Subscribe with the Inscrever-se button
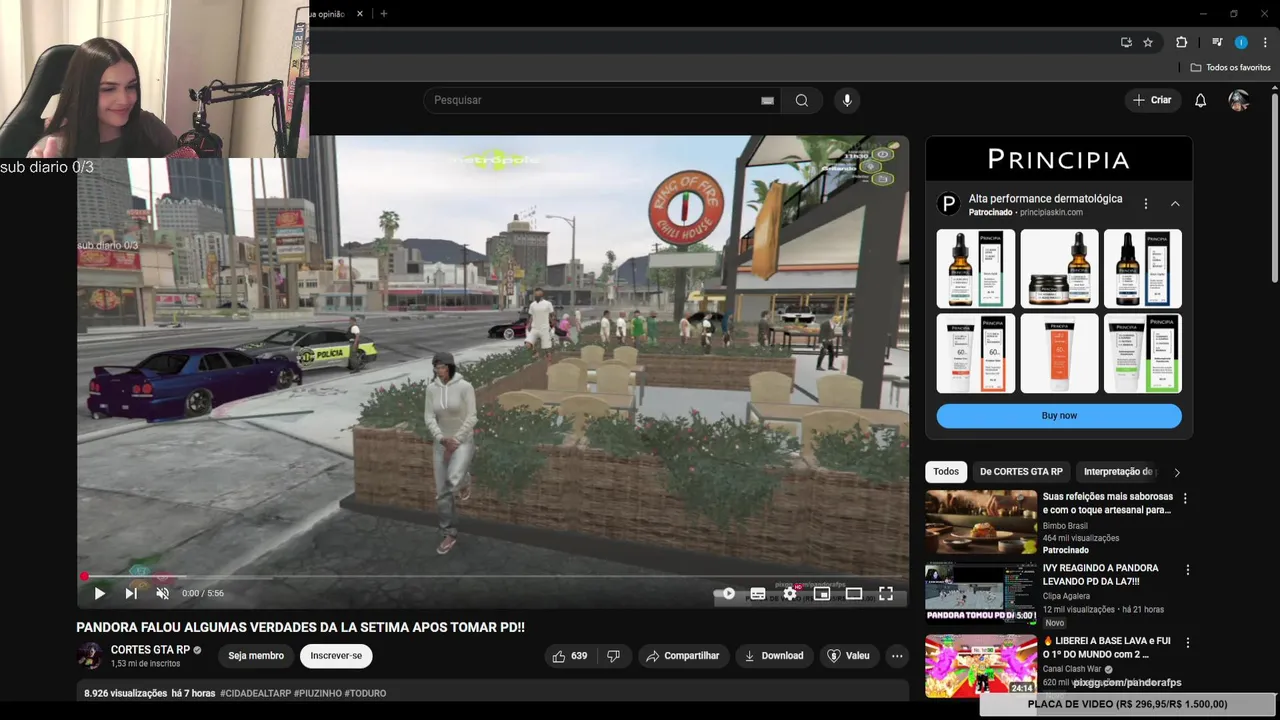1280x720 pixels. tap(336, 656)
